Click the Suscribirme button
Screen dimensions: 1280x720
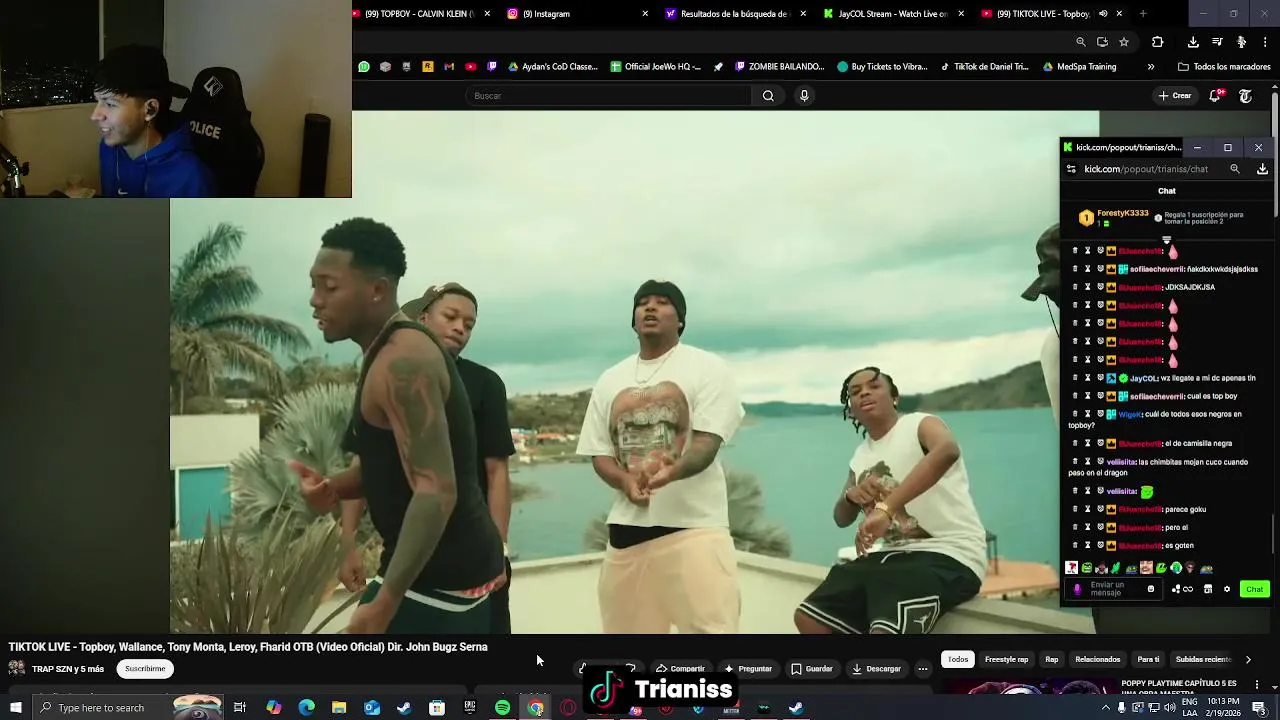click(x=145, y=669)
